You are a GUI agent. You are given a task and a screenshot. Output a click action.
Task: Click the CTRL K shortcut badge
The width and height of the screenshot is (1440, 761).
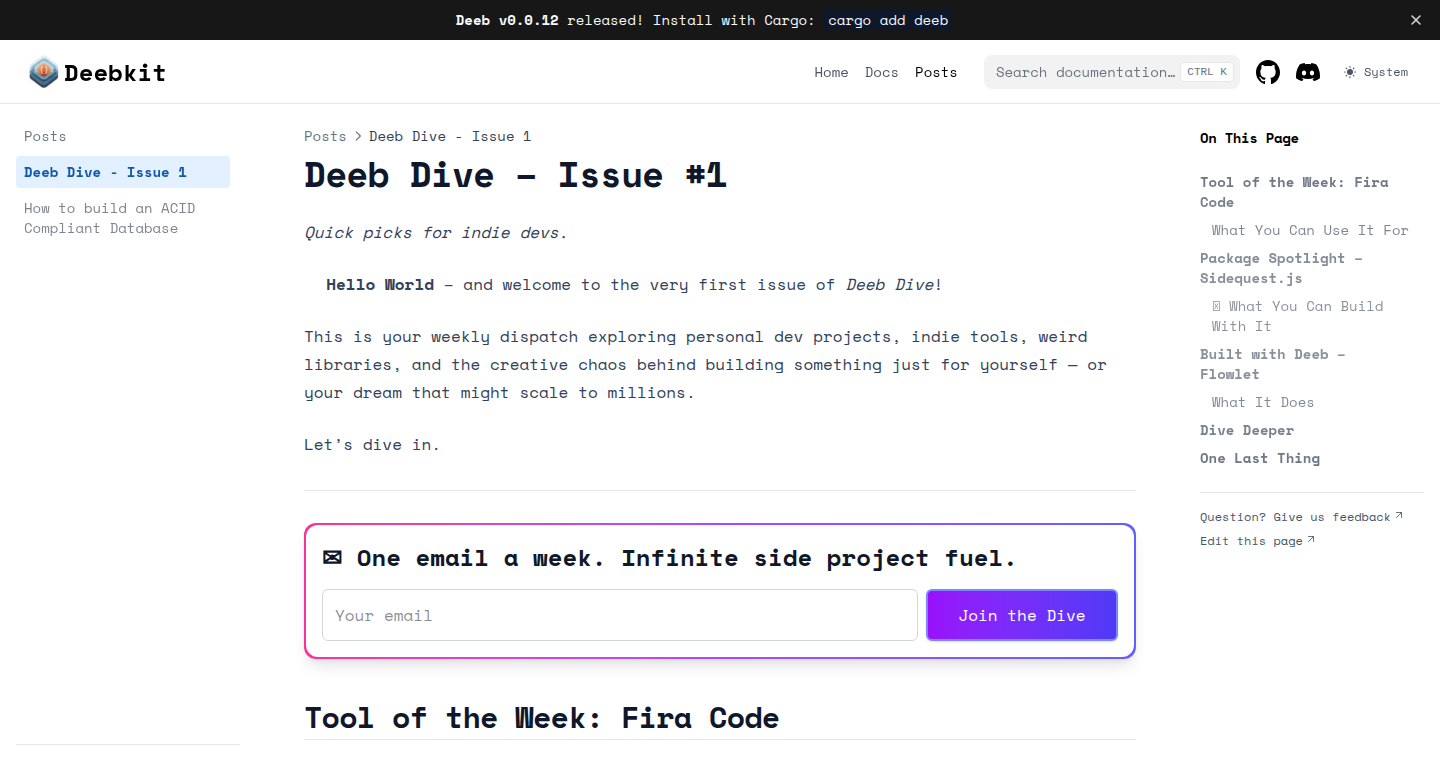point(1207,72)
